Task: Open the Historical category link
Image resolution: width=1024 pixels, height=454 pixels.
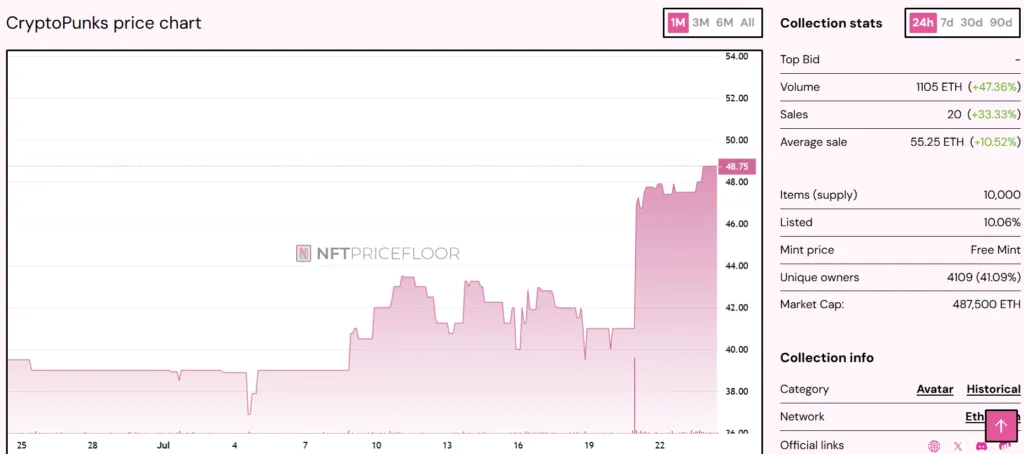Action: tap(993, 389)
